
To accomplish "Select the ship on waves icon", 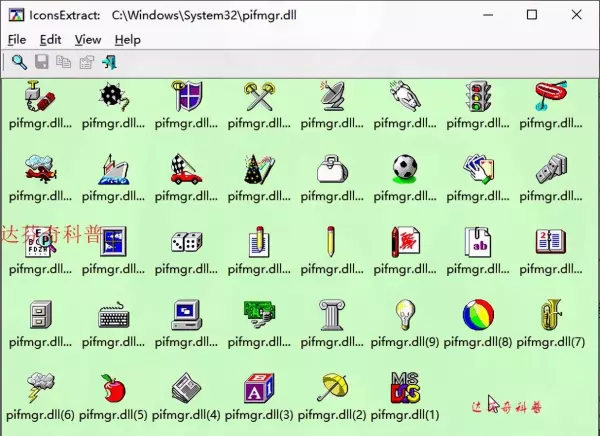I will 113,169.
